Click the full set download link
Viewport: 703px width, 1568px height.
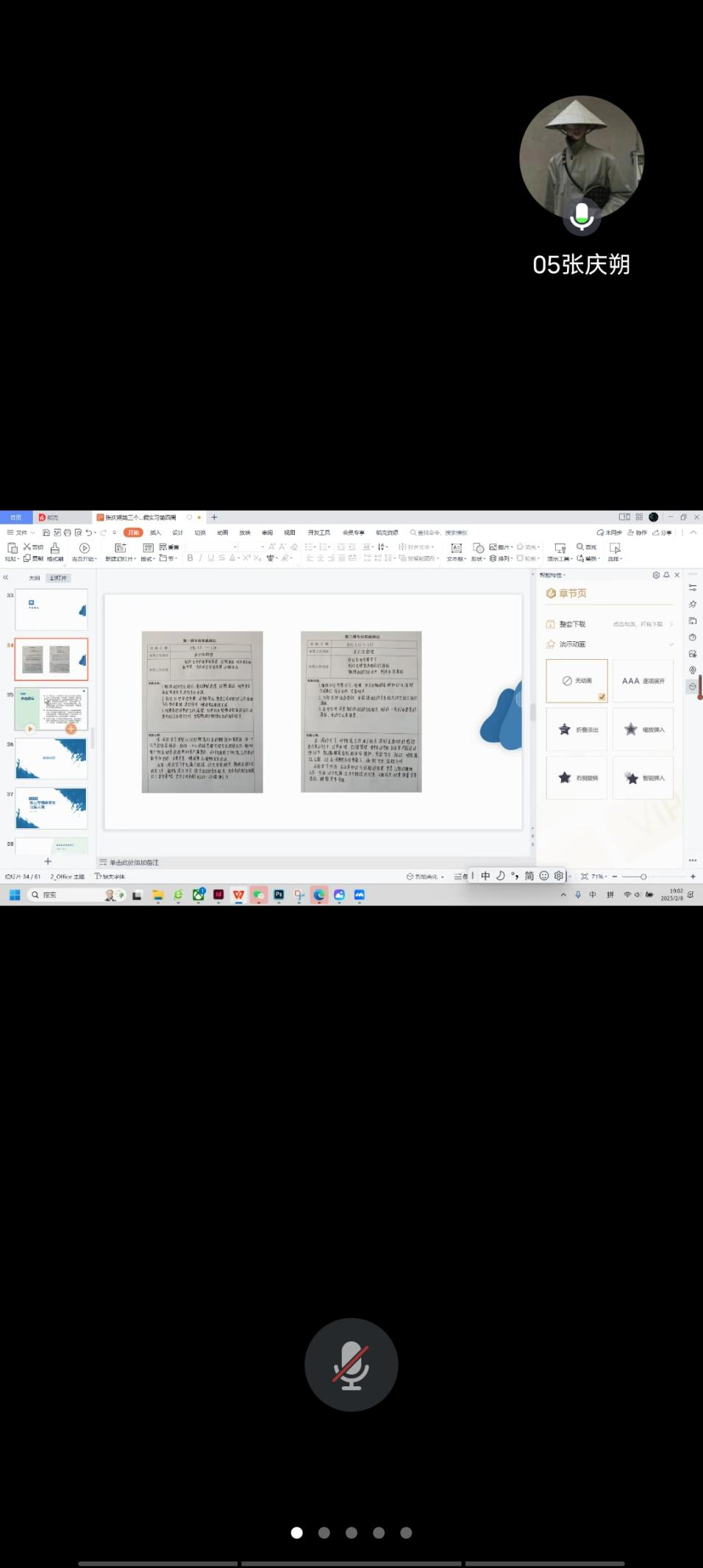click(x=572, y=624)
